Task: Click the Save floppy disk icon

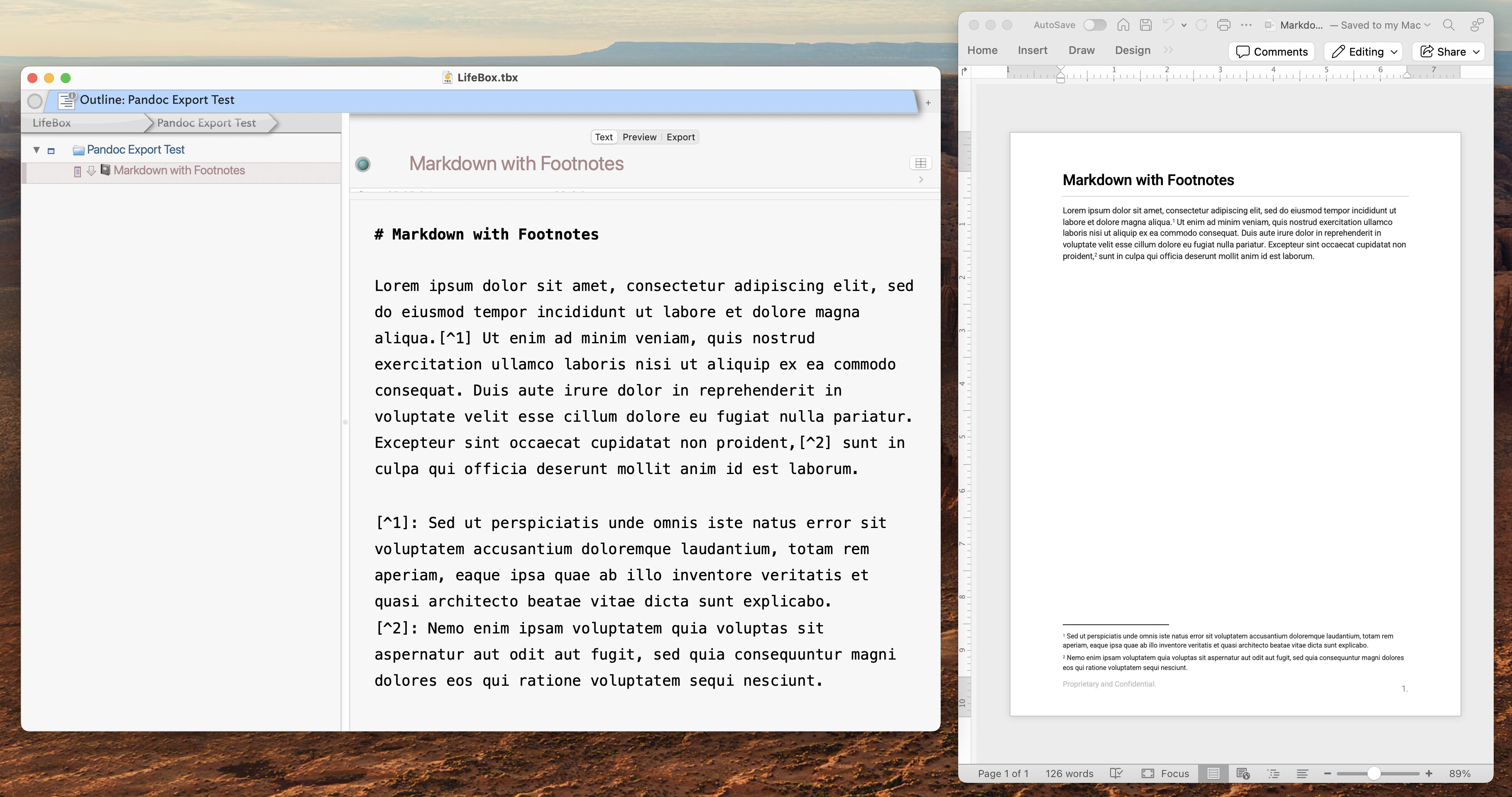Action: point(1145,24)
